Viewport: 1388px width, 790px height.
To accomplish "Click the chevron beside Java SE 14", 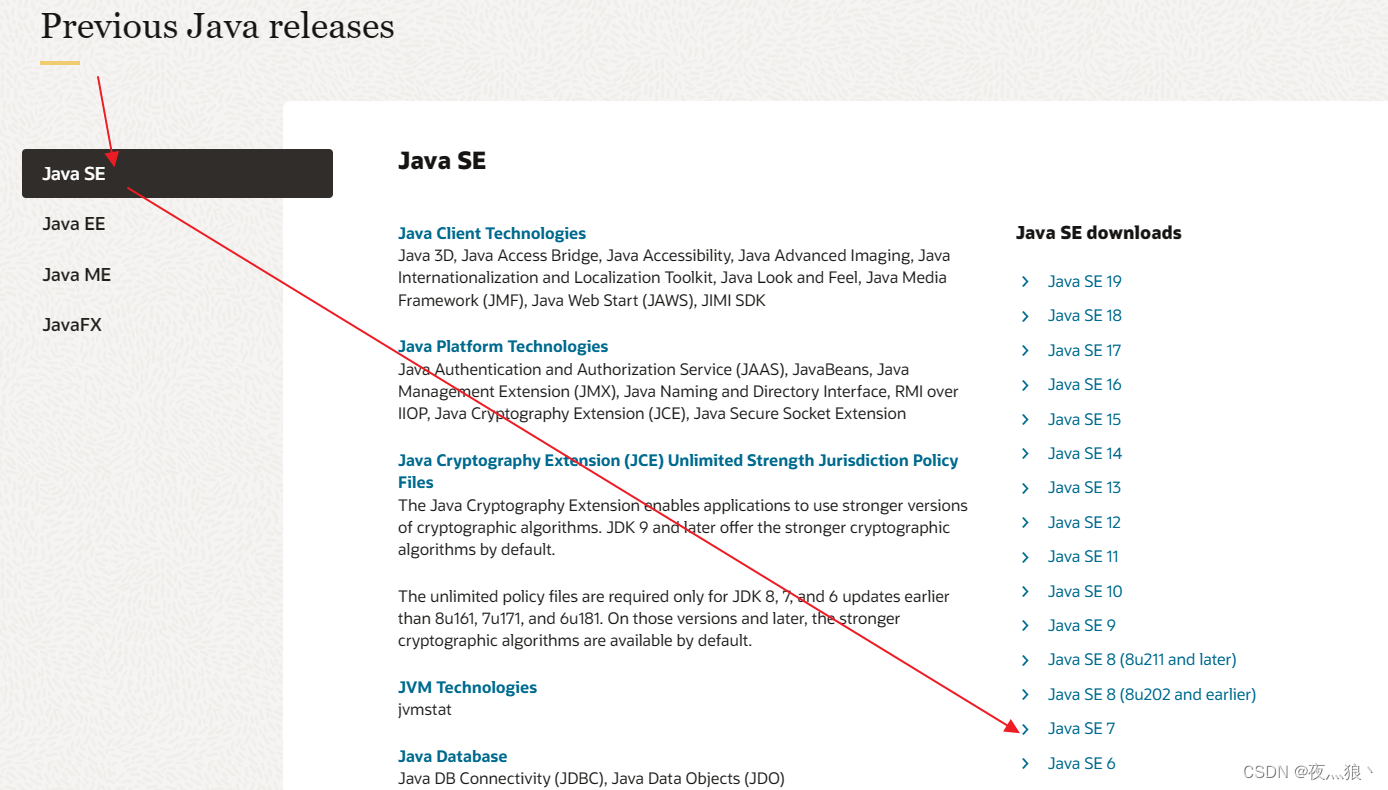I will [x=1025, y=453].
